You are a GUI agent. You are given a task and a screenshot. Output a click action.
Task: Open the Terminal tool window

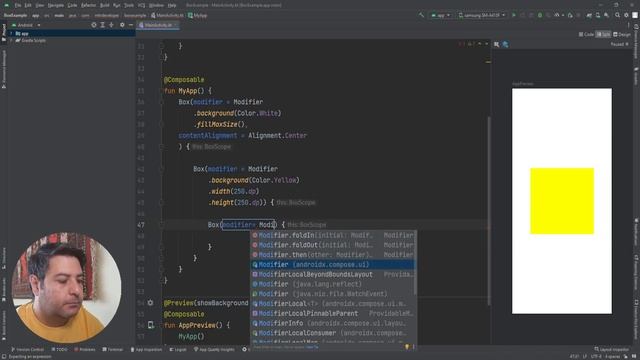(x=112, y=349)
